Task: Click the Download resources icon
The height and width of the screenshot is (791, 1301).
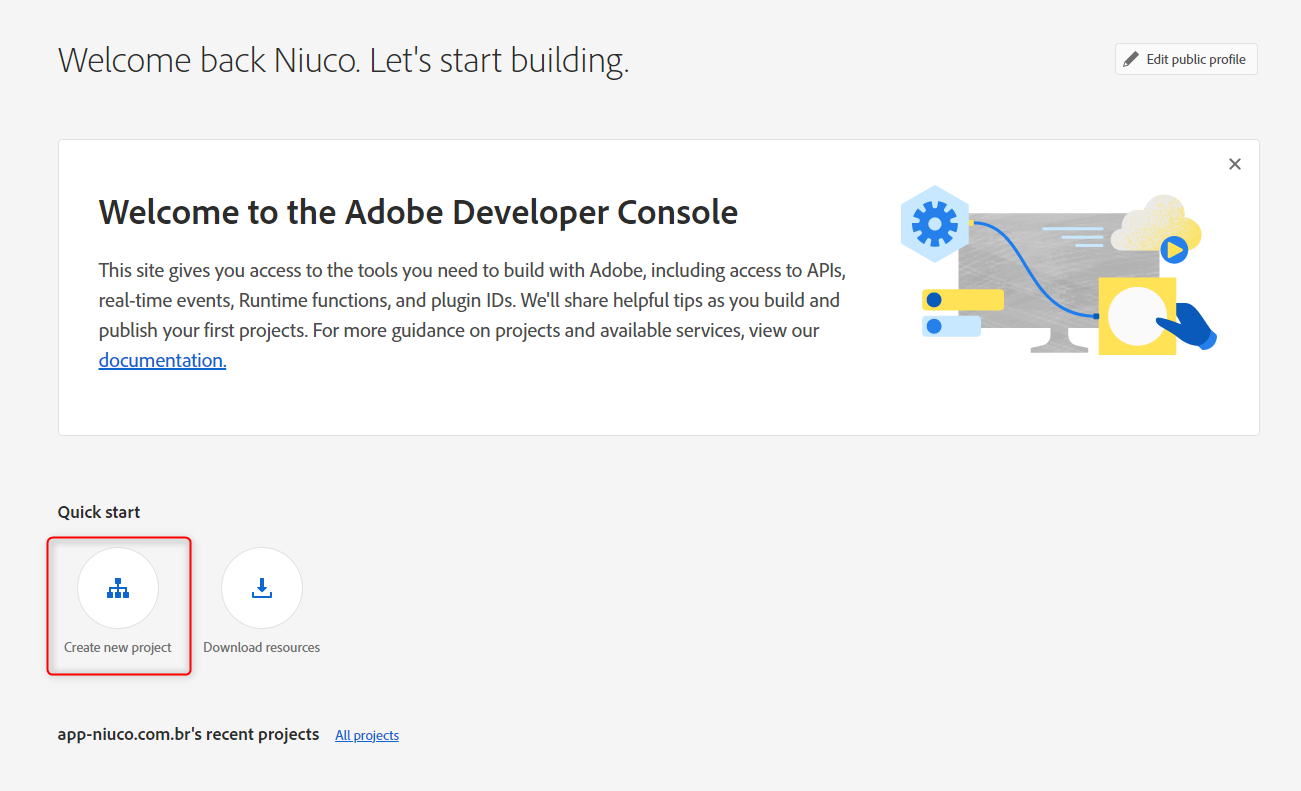Action: 262,588
